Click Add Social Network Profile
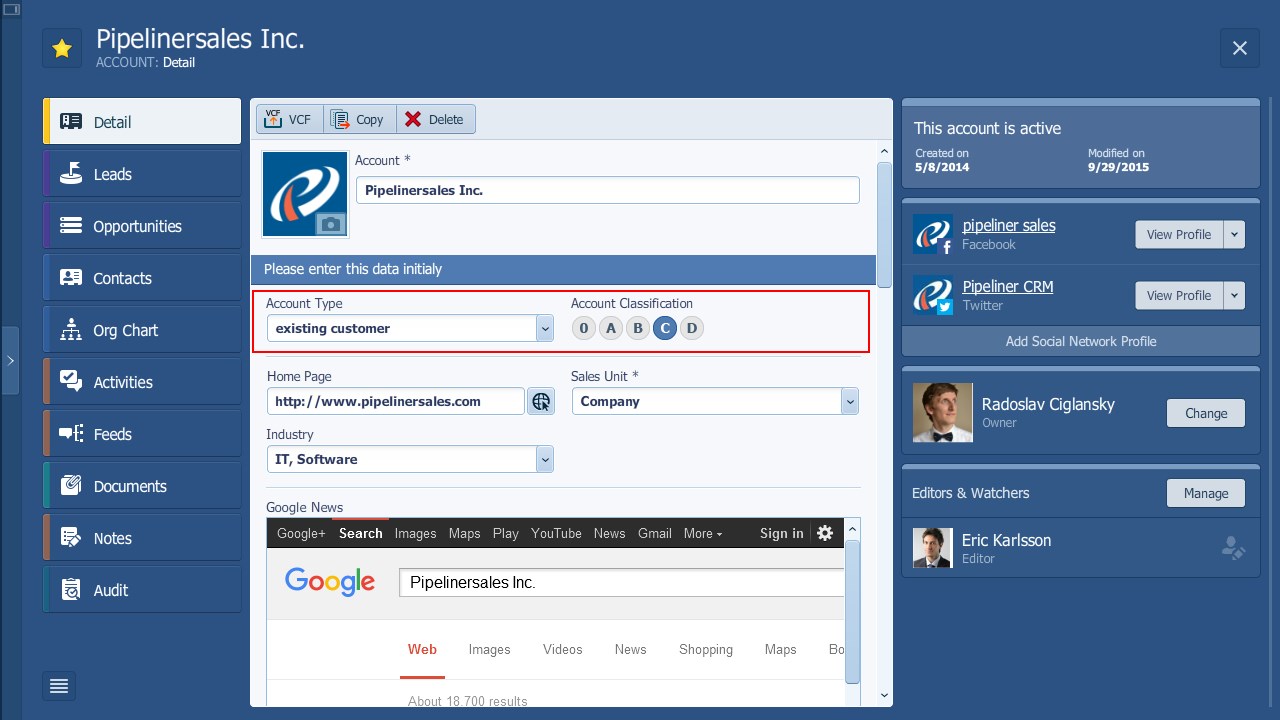This screenshot has height=720, width=1280. point(1080,341)
